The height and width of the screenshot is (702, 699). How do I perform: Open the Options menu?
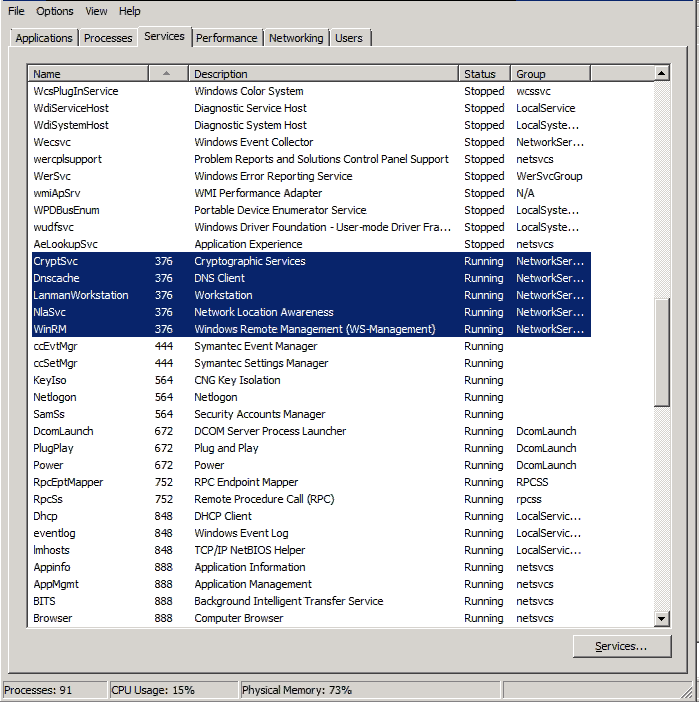(x=55, y=11)
